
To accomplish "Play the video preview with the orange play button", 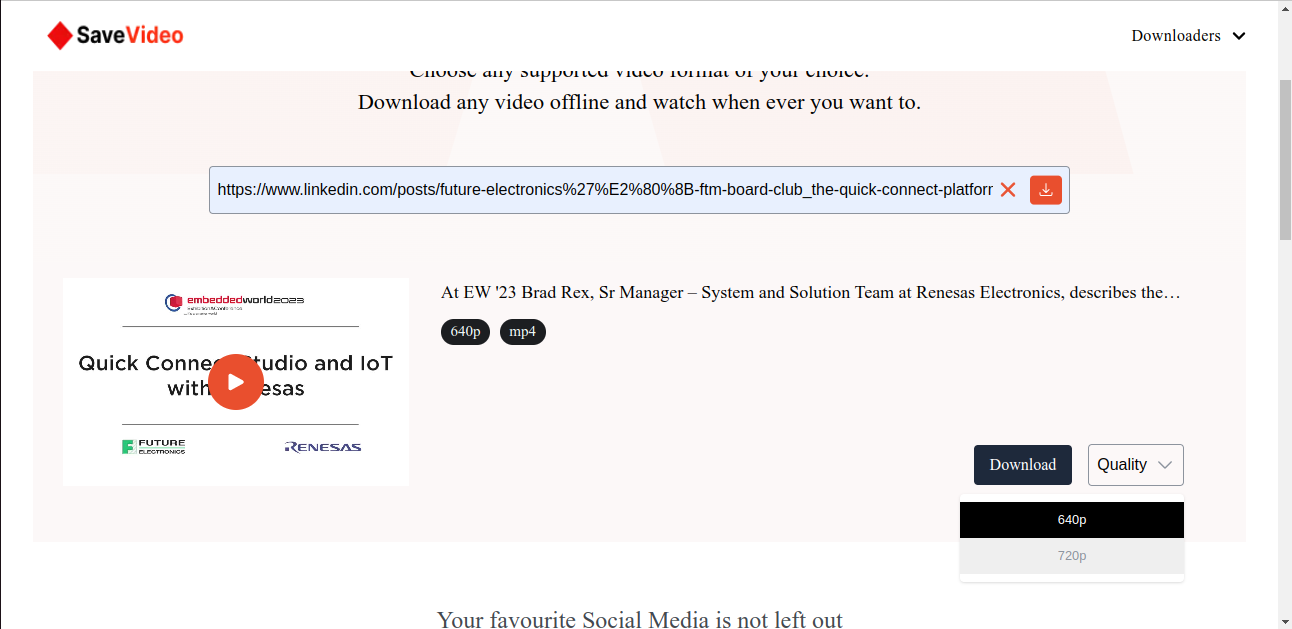I will point(236,382).
